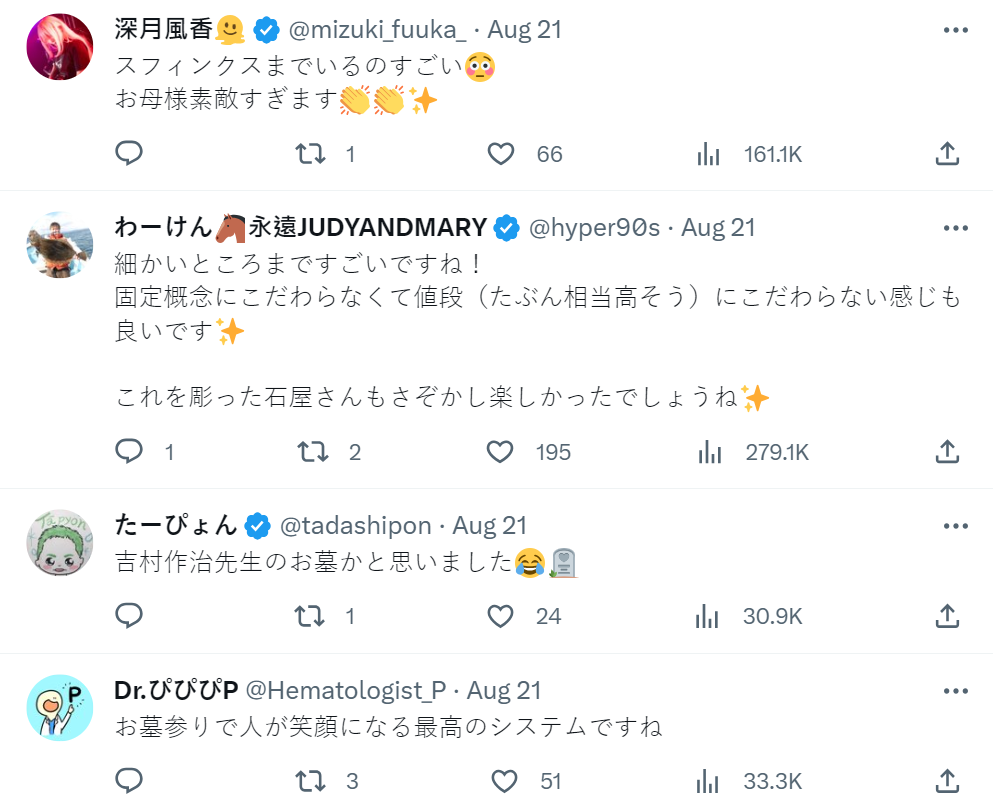This screenshot has height=806, width=993.
Task: Open @Hematologist_P profile handle
Action: click(x=346, y=690)
